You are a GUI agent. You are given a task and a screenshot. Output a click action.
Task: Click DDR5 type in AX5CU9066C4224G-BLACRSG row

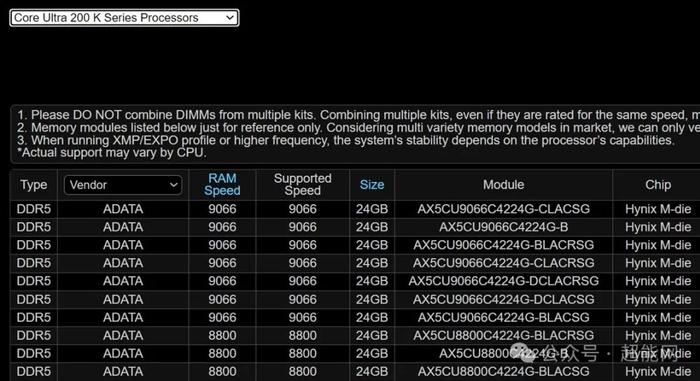click(33, 245)
